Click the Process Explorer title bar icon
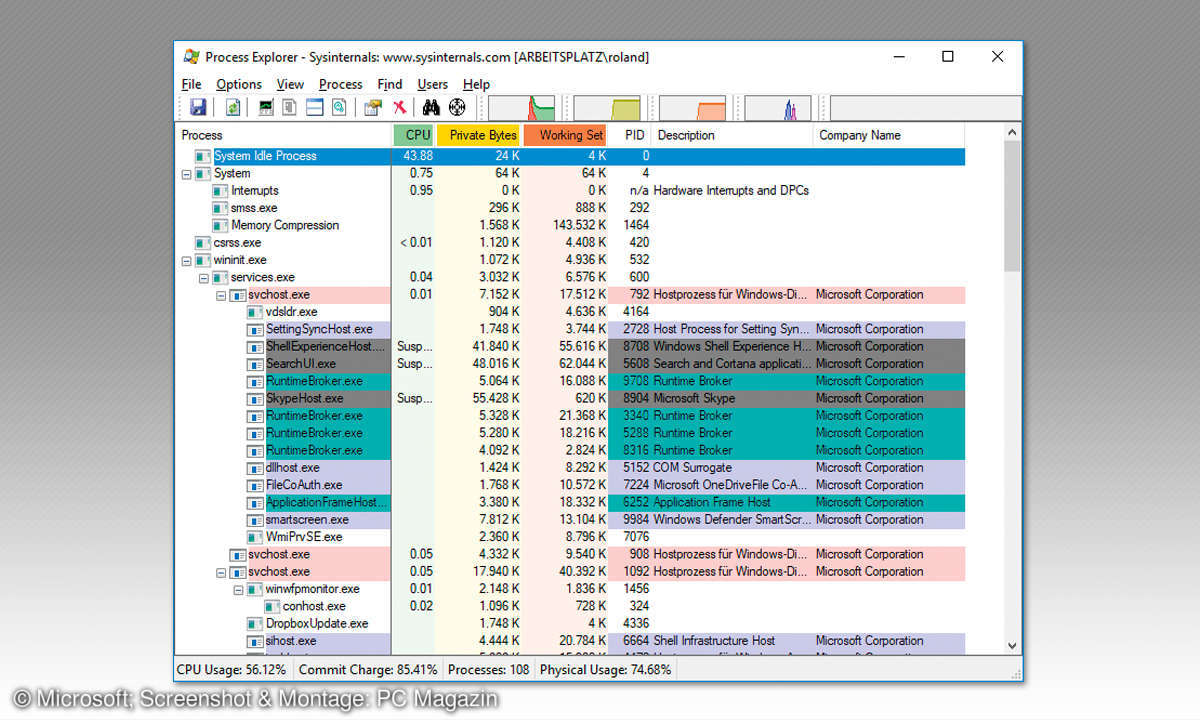 click(191, 57)
